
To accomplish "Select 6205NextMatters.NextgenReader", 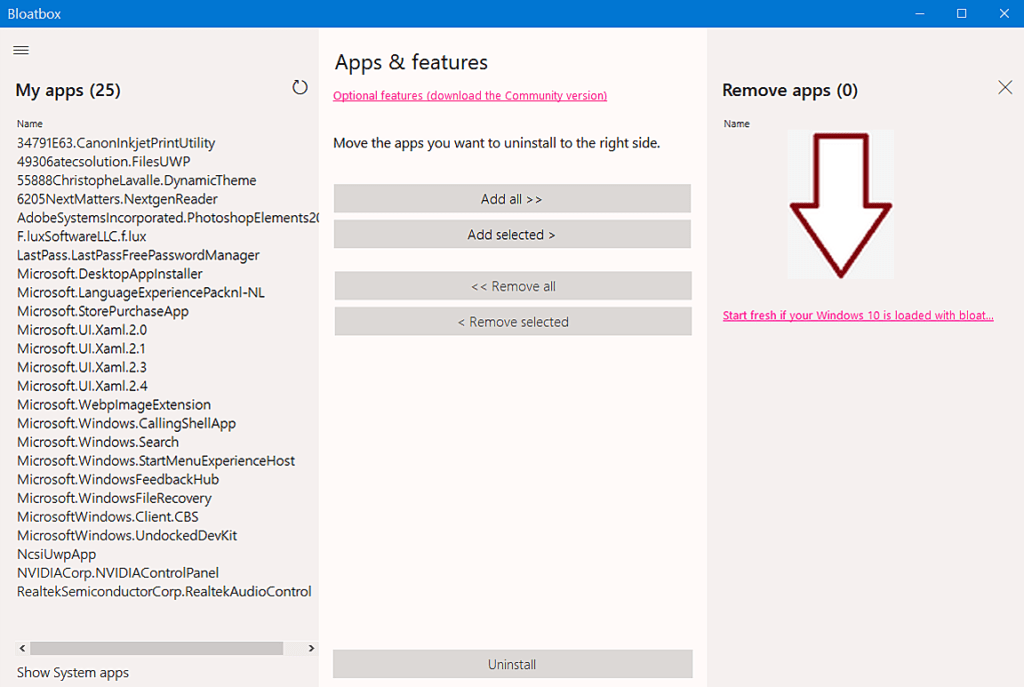I will pos(118,199).
